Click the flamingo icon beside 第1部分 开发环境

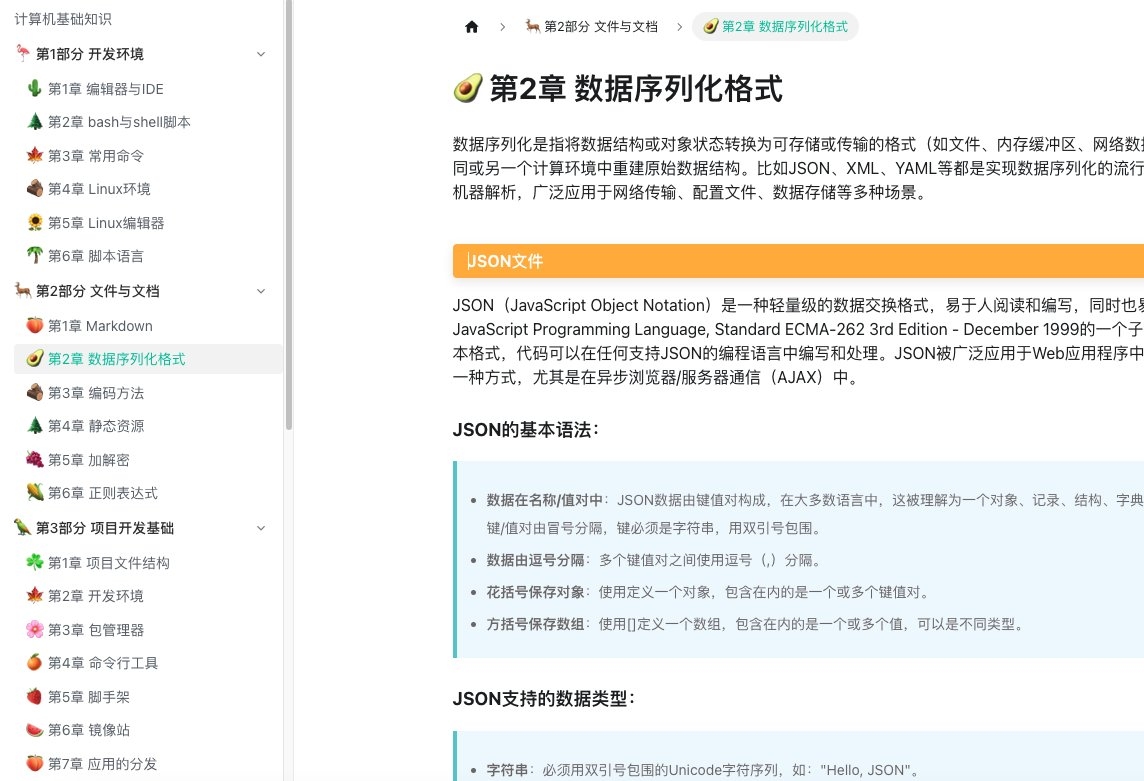pos(22,54)
